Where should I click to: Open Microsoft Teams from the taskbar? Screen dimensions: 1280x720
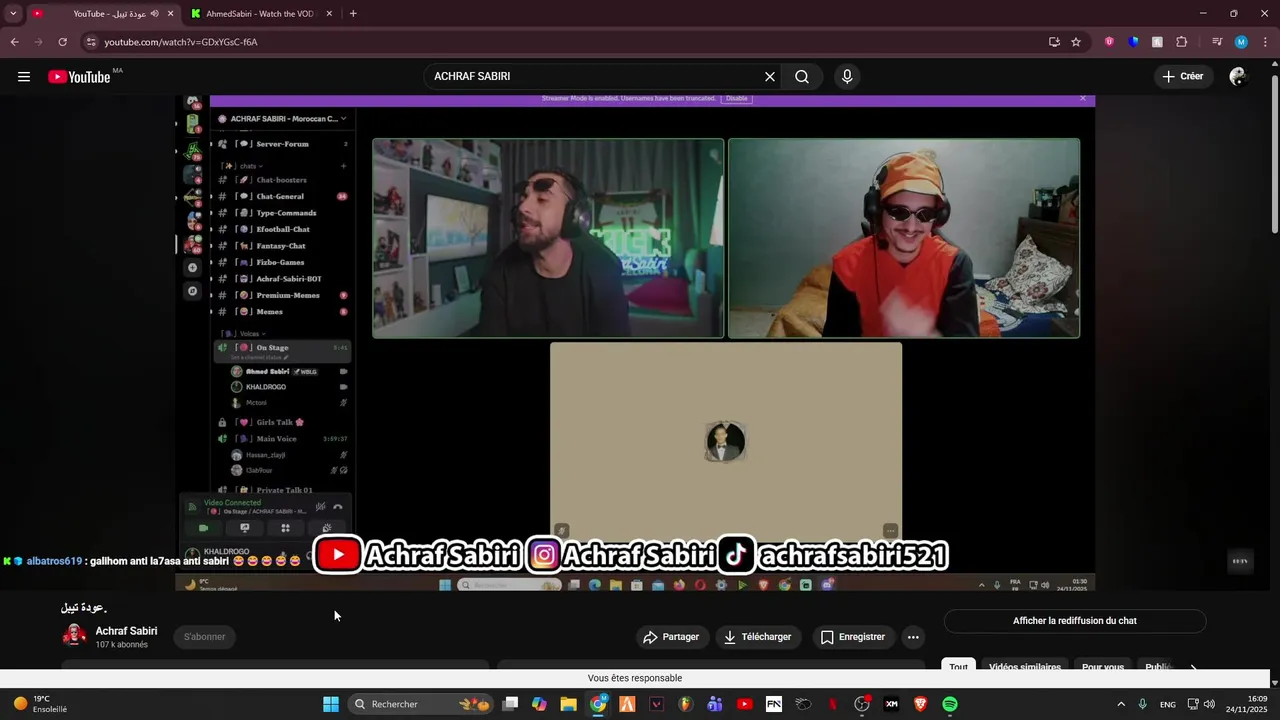[715, 704]
